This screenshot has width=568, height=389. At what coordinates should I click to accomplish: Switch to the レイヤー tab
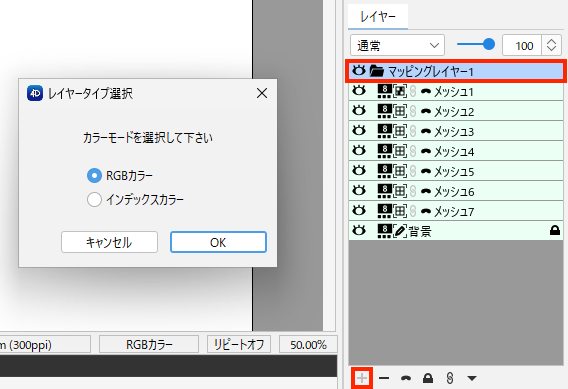tap(378, 17)
